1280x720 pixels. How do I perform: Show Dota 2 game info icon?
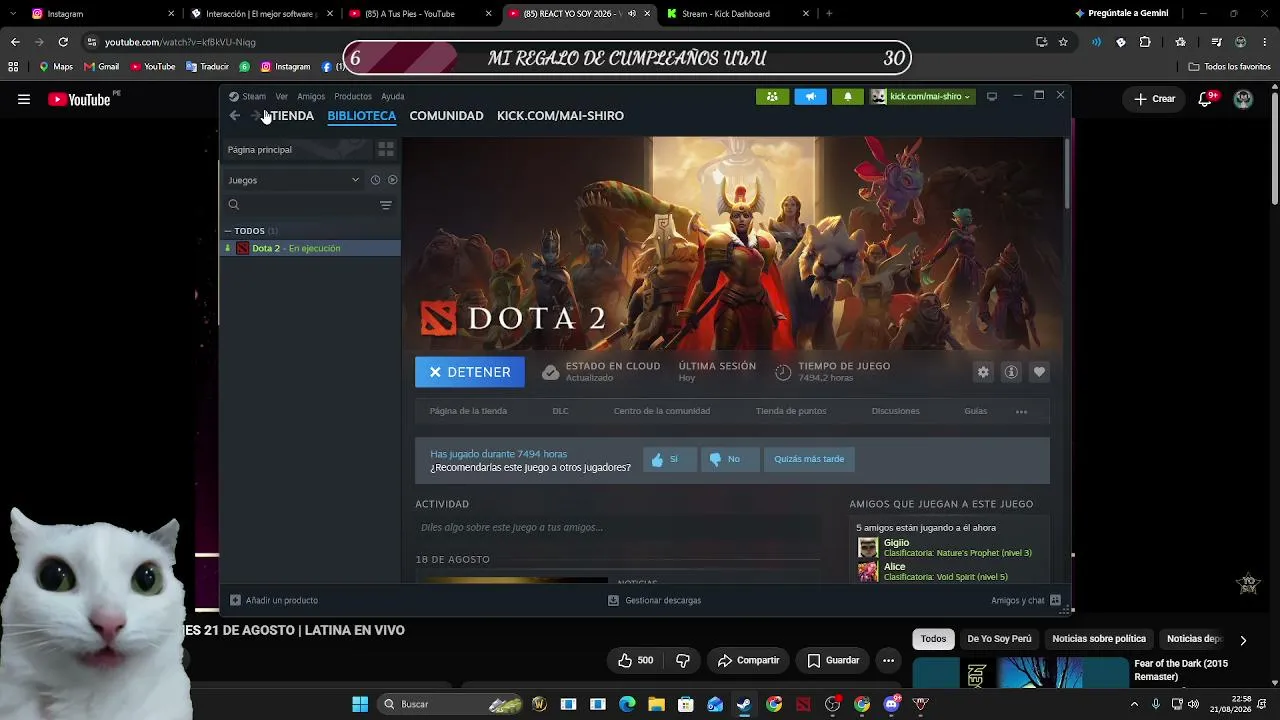(x=1011, y=372)
